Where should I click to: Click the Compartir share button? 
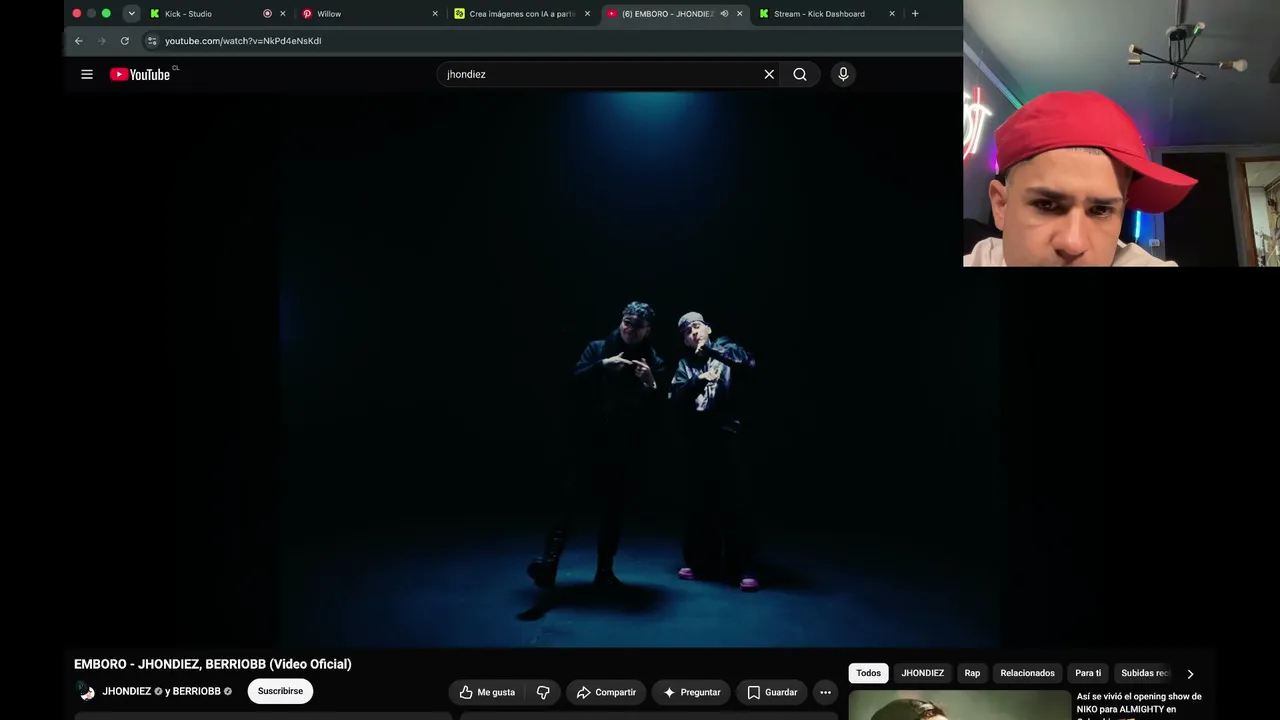coord(606,692)
